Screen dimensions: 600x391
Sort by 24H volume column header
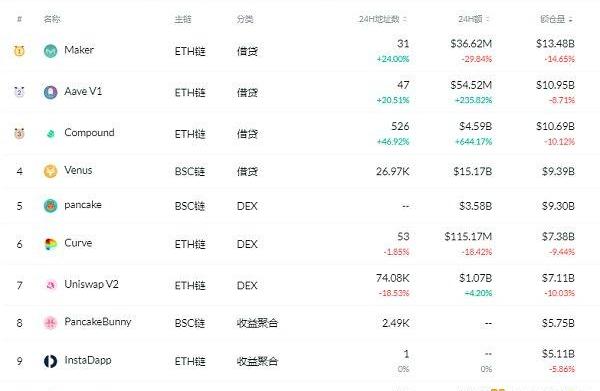(x=473, y=19)
